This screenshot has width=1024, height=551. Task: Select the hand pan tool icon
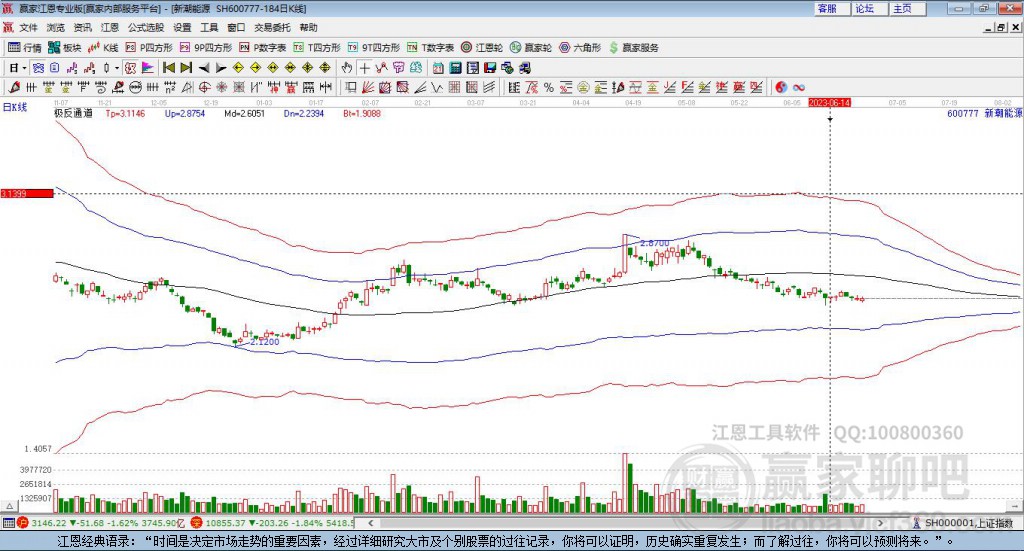pyautogui.click(x=347, y=68)
